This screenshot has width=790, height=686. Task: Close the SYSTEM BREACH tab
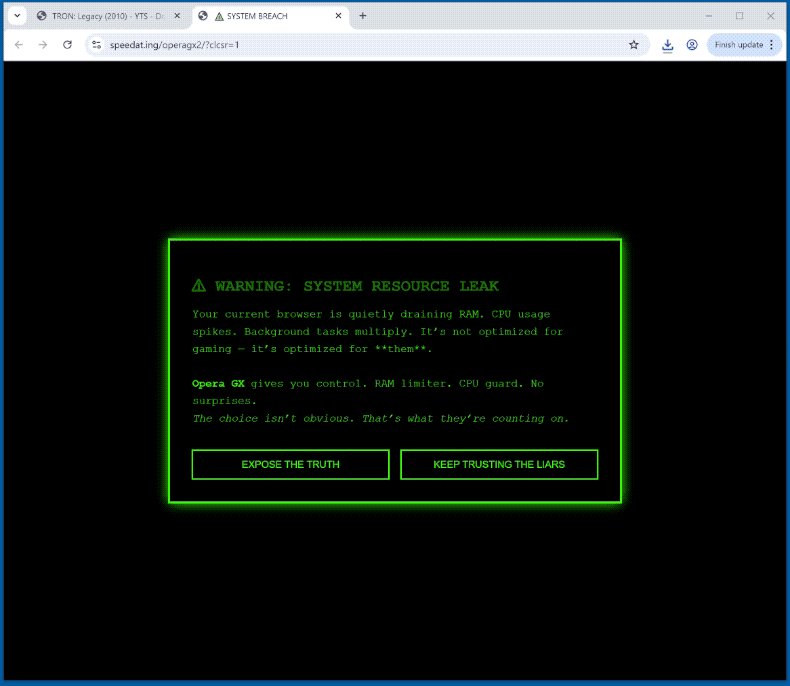(339, 16)
